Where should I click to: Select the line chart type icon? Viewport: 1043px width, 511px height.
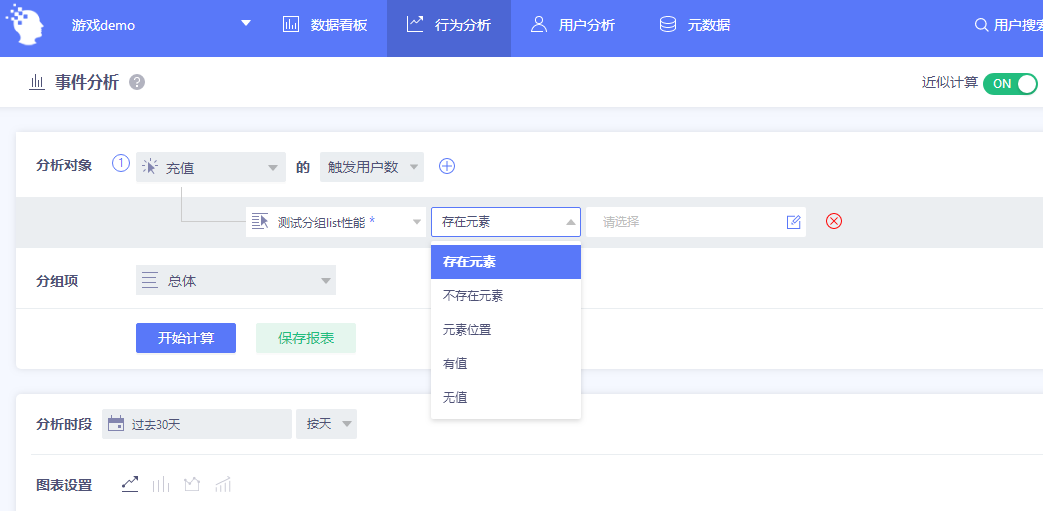pyautogui.click(x=130, y=484)
